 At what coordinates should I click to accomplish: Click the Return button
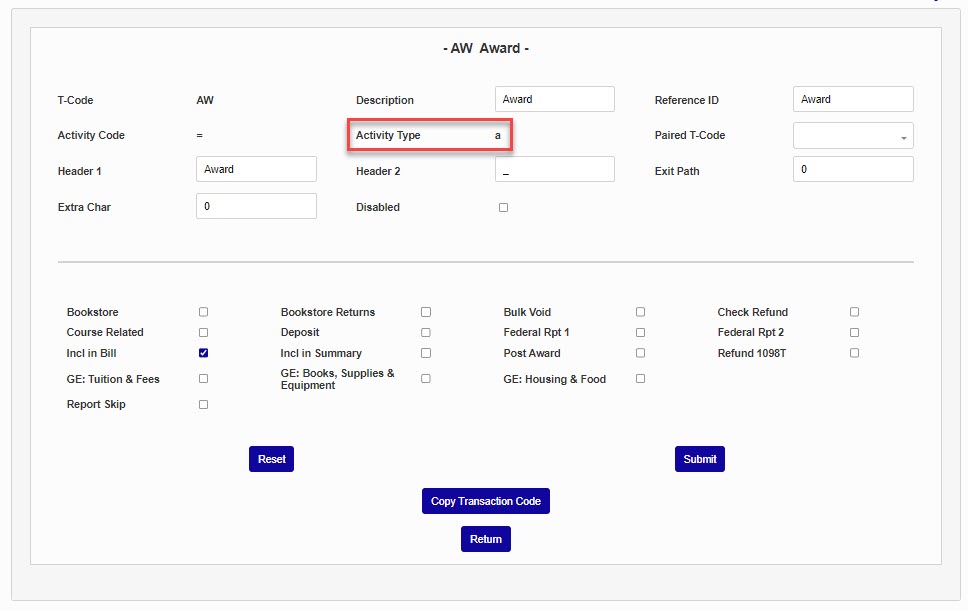pos(485,539)
